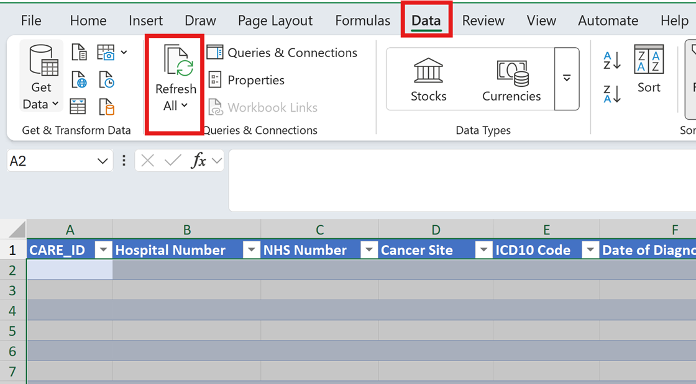Select row 1 header
Screen dimensions: 696x384
pyautogui.click(x=13, y=250)
